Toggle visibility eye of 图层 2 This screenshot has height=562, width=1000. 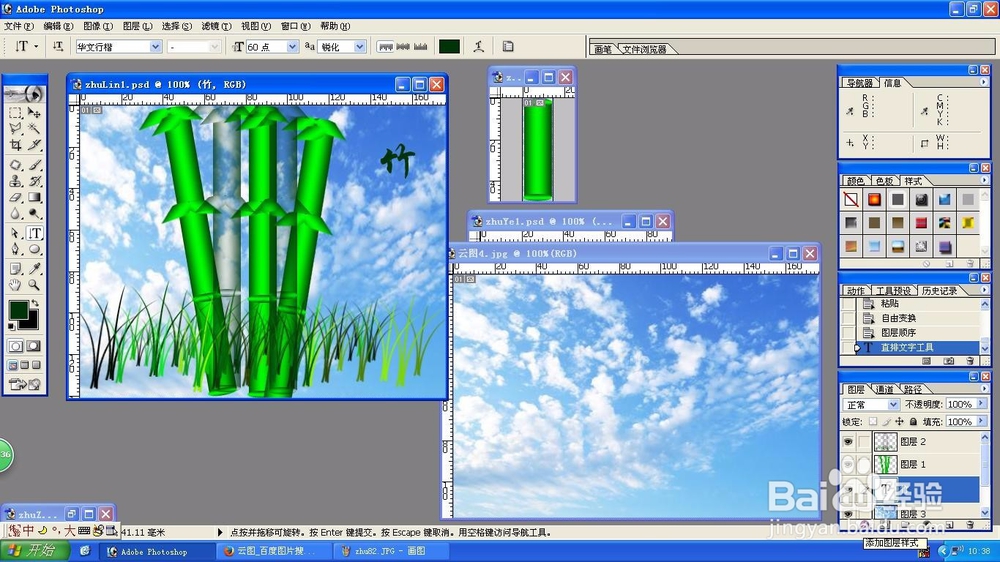(848, 441)
